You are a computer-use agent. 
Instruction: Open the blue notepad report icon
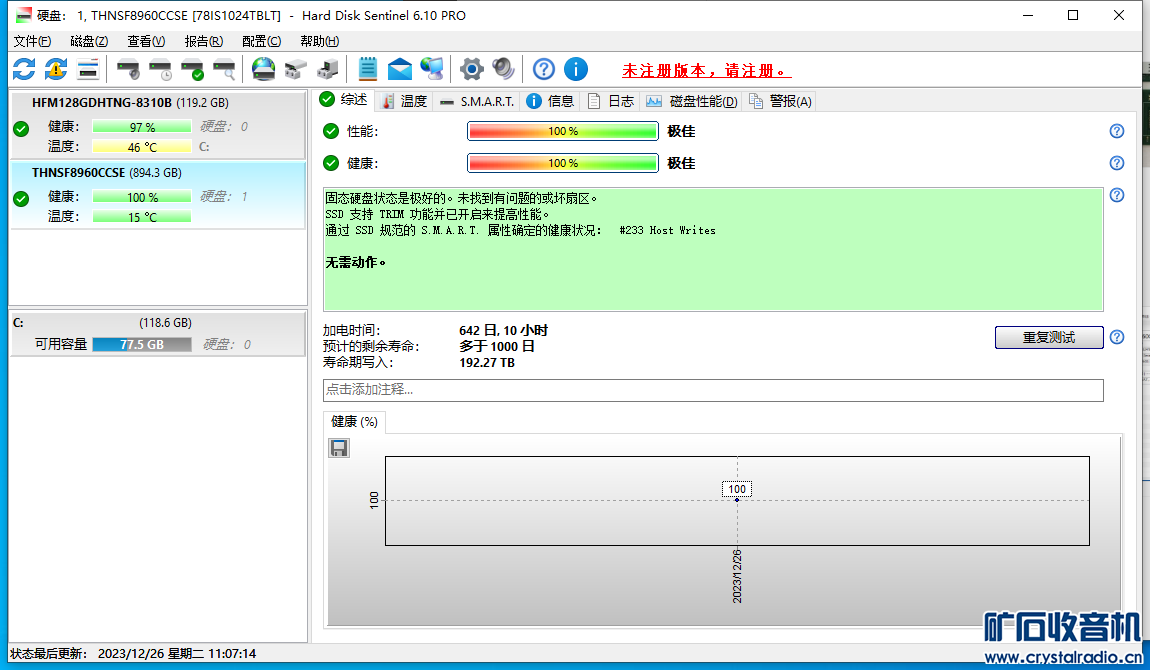368,69
